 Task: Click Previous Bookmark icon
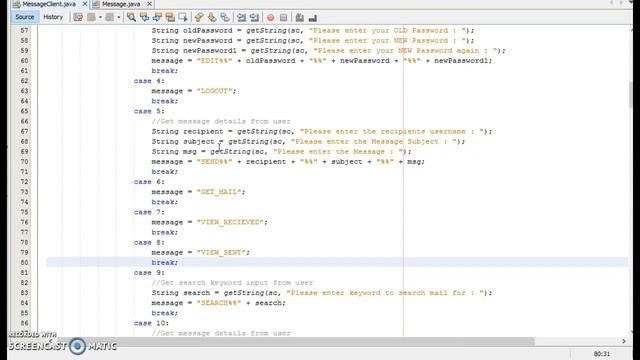pyautogui.click(x=199, y=18)
